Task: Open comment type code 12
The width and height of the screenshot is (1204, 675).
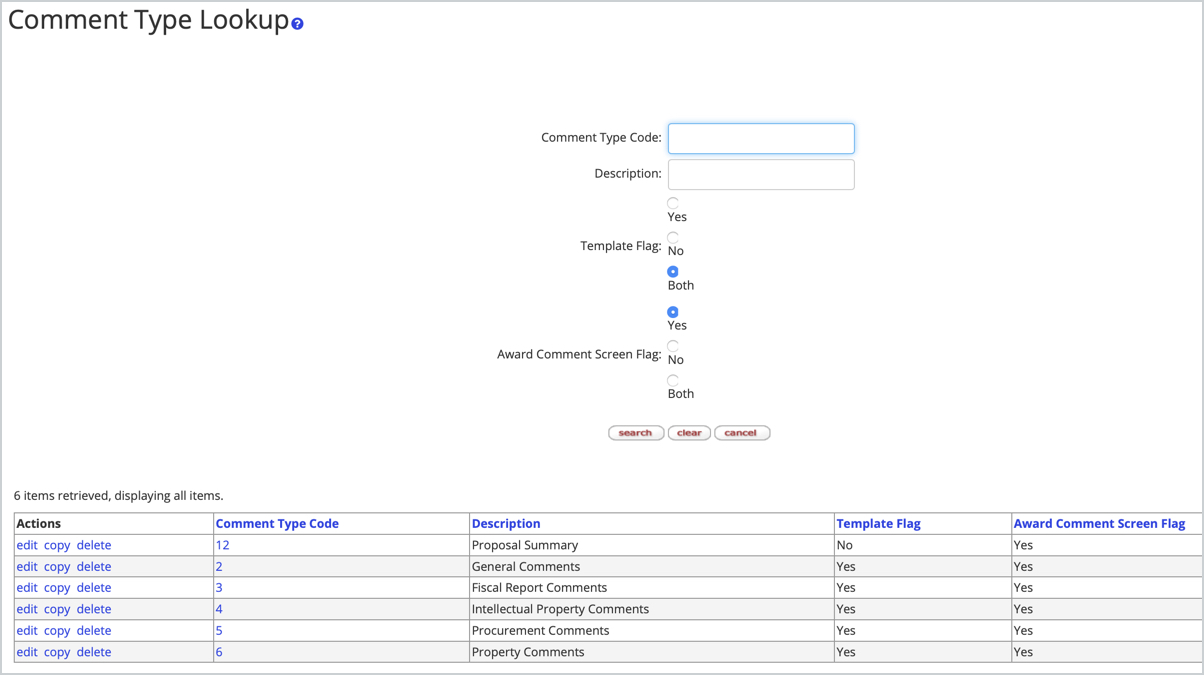Action: 222,545
